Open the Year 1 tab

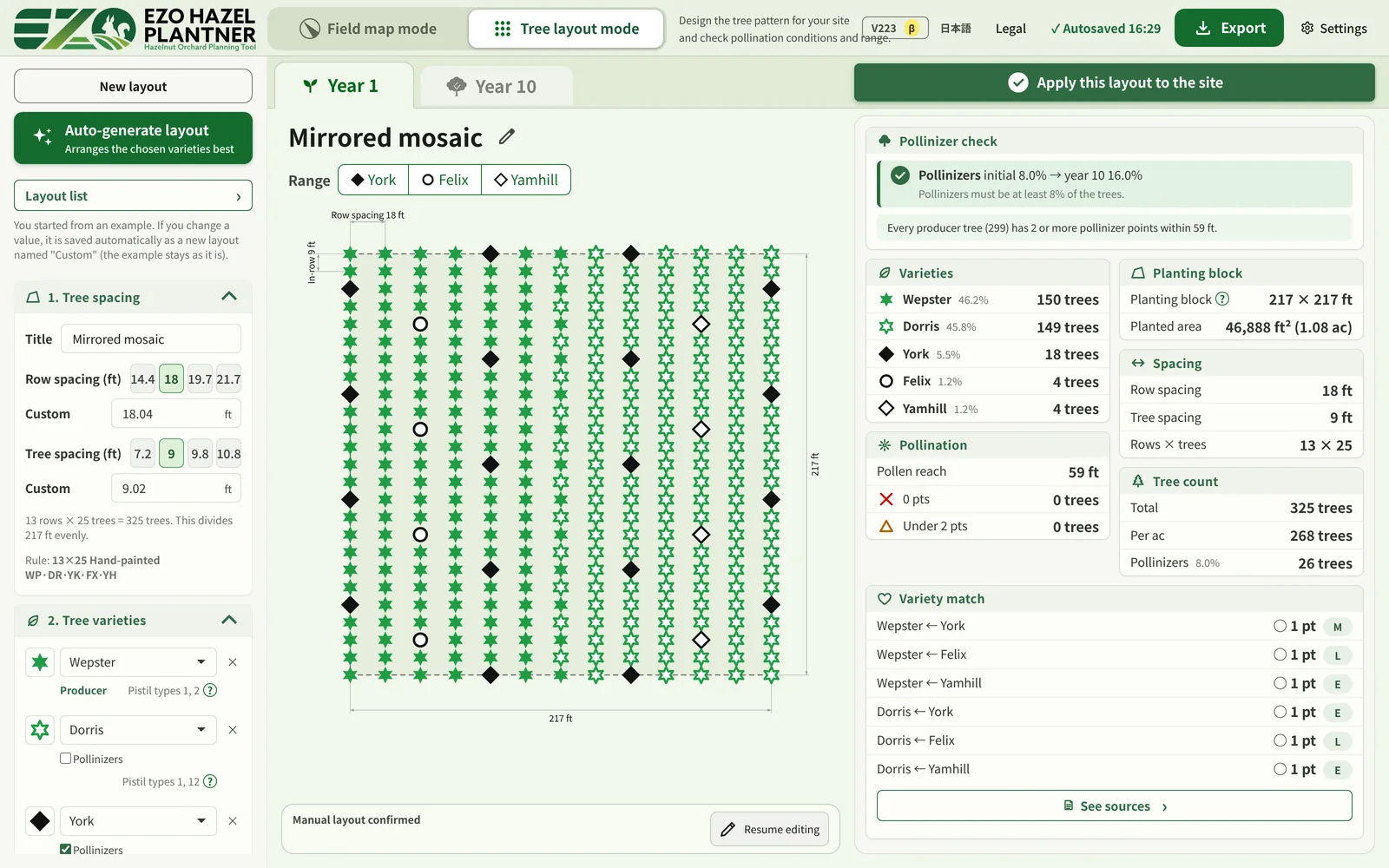click(344, 86)
